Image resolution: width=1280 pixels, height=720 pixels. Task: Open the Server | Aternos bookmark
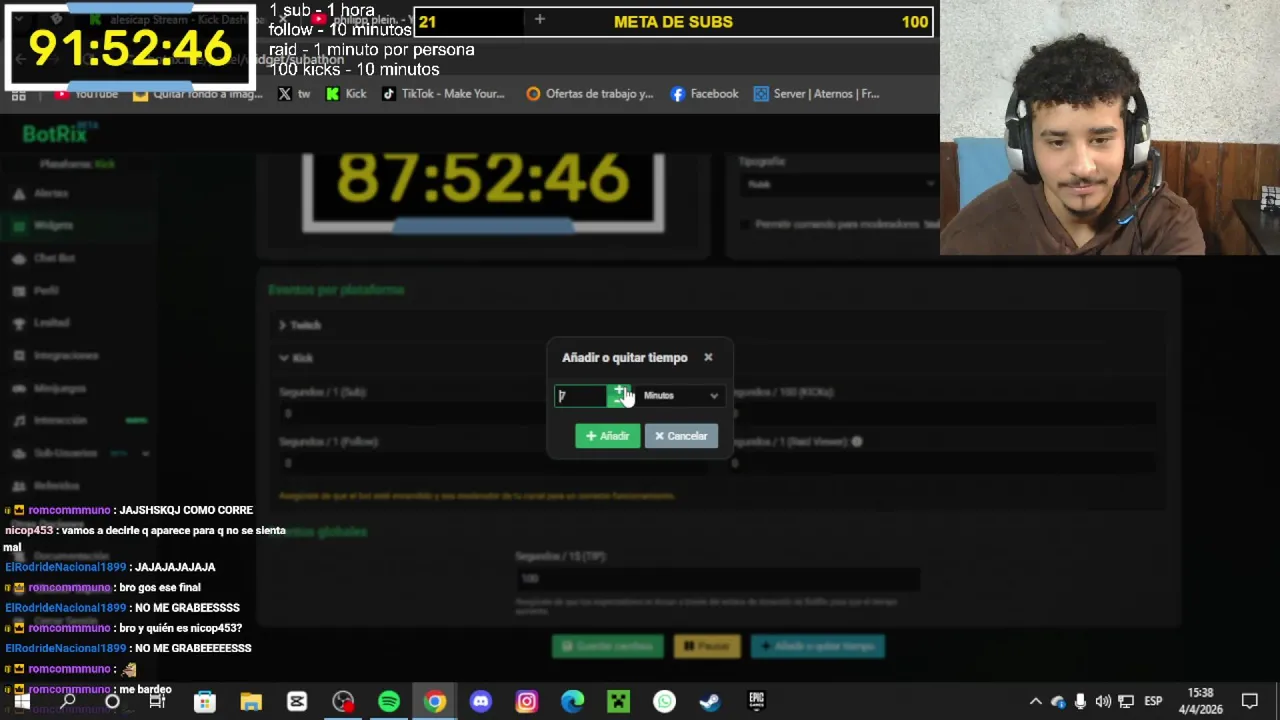coord(816,94)
